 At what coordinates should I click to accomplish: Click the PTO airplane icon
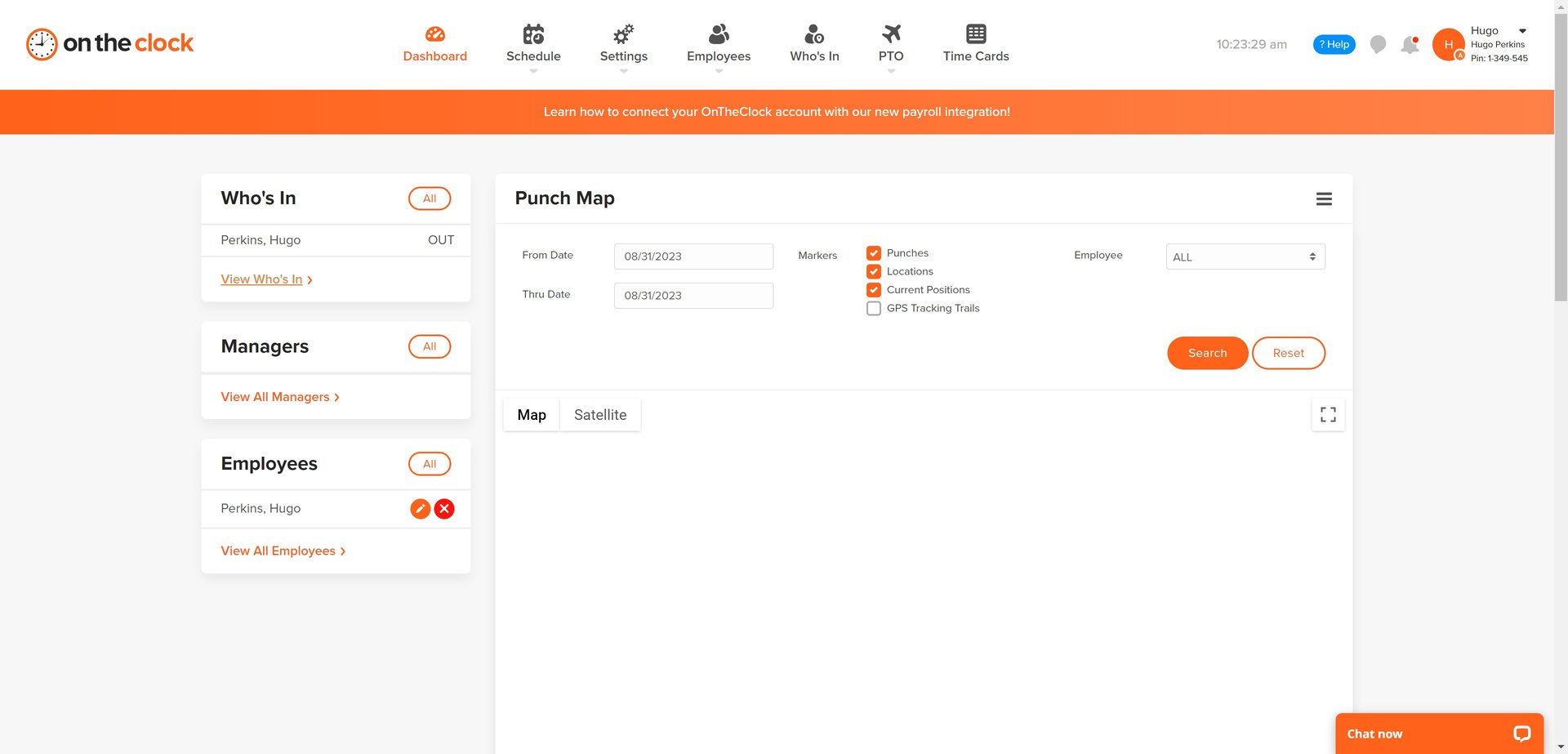click(x=891, y=33)
